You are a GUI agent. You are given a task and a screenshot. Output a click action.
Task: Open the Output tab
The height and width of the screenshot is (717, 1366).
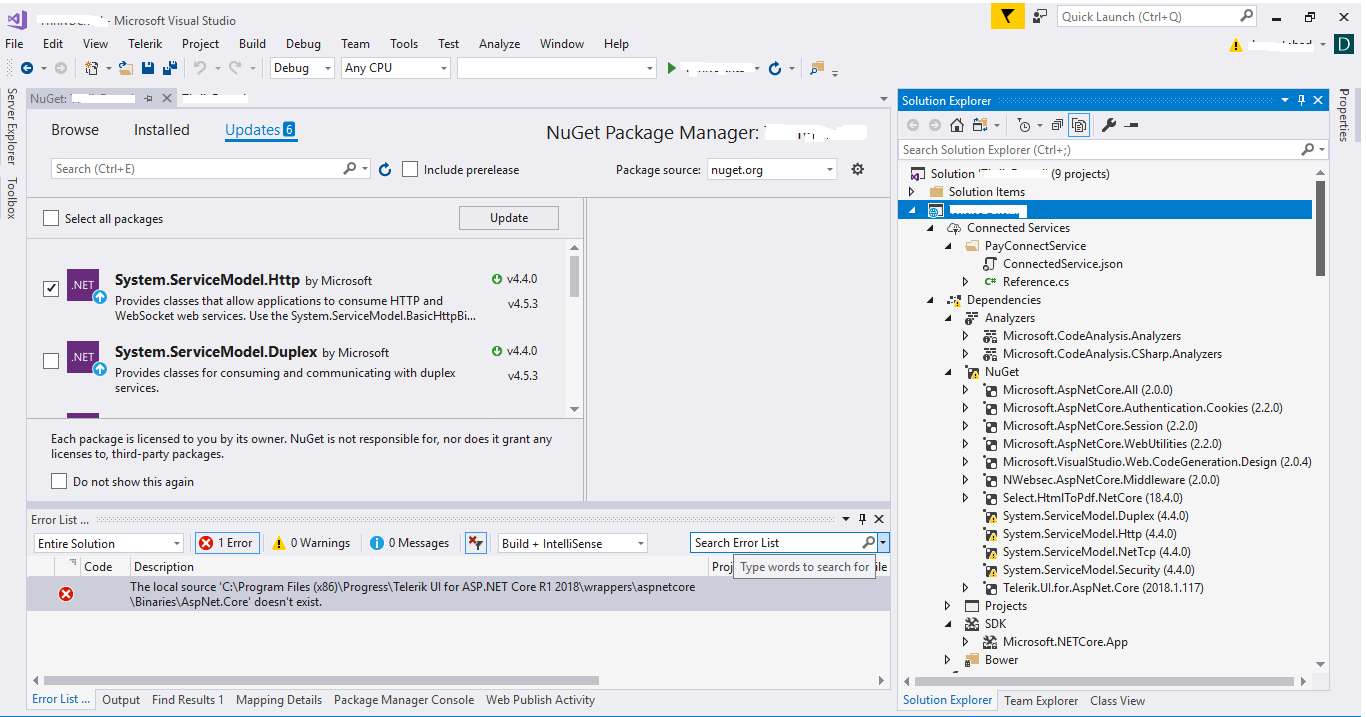click(121, 700)
